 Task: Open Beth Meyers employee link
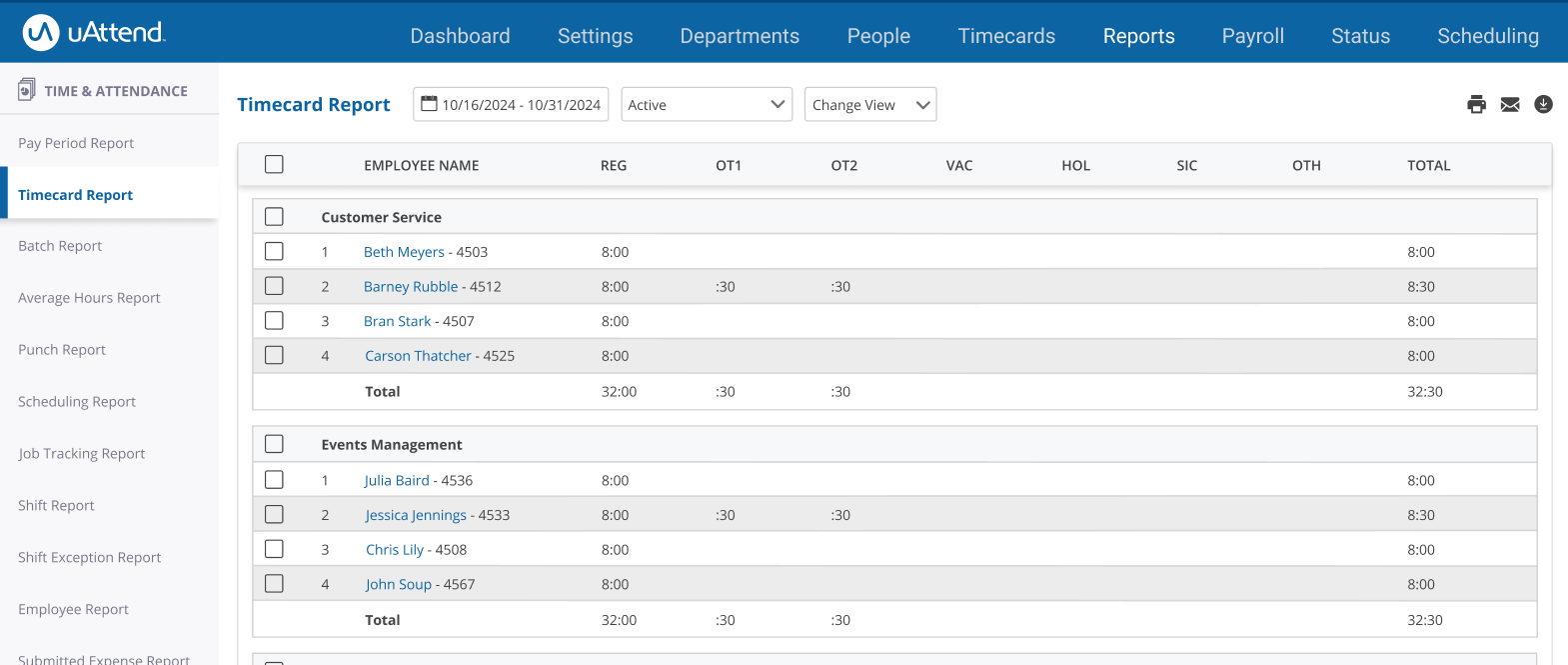(404, 252)
